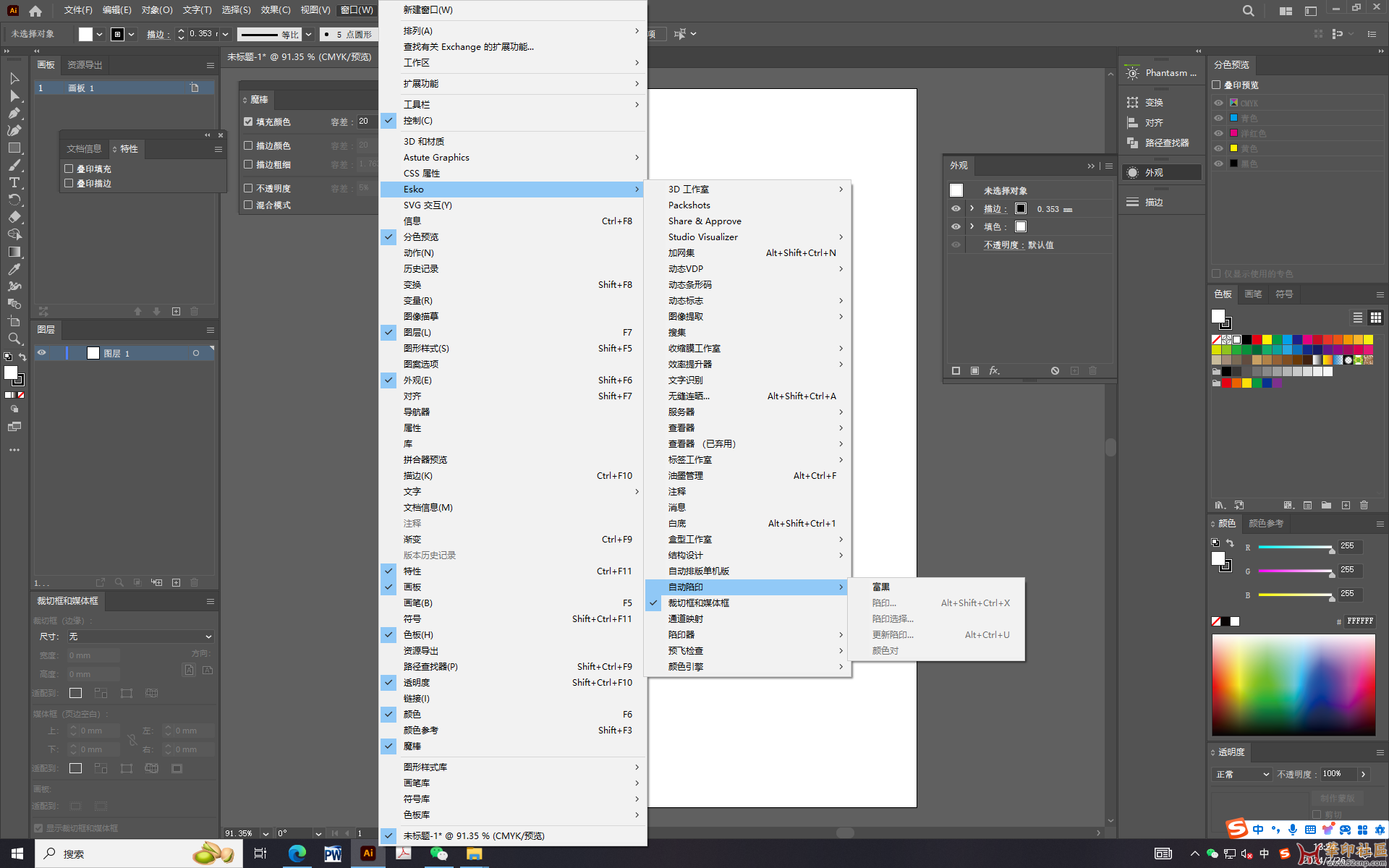This screenshot has height=868, width=1389.
Task: Toggle the 叠印预览 checkbox
Action: 1217,85
